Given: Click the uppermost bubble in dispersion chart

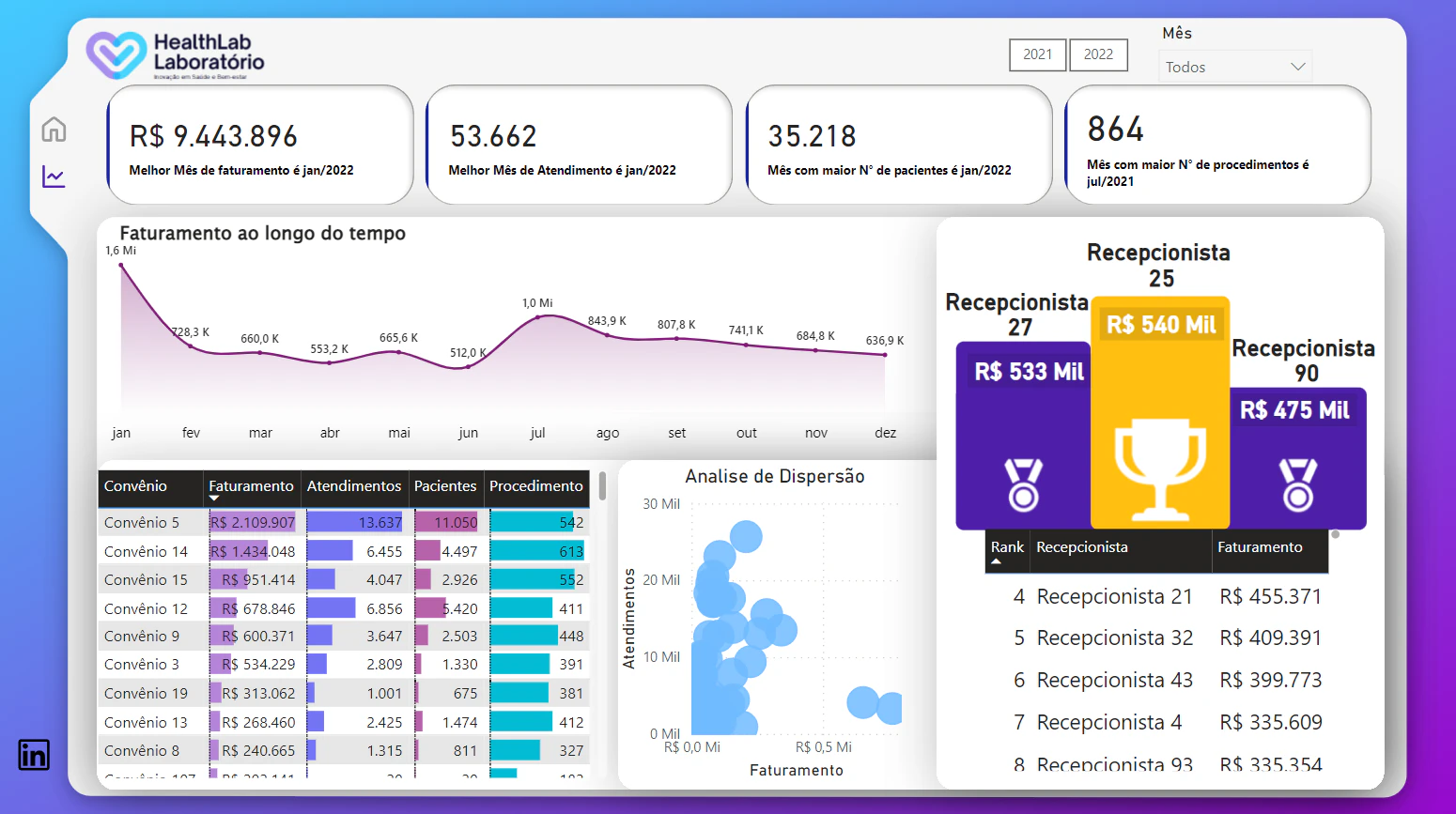Looking at the screenshot, I should click(x=746, y=536).
